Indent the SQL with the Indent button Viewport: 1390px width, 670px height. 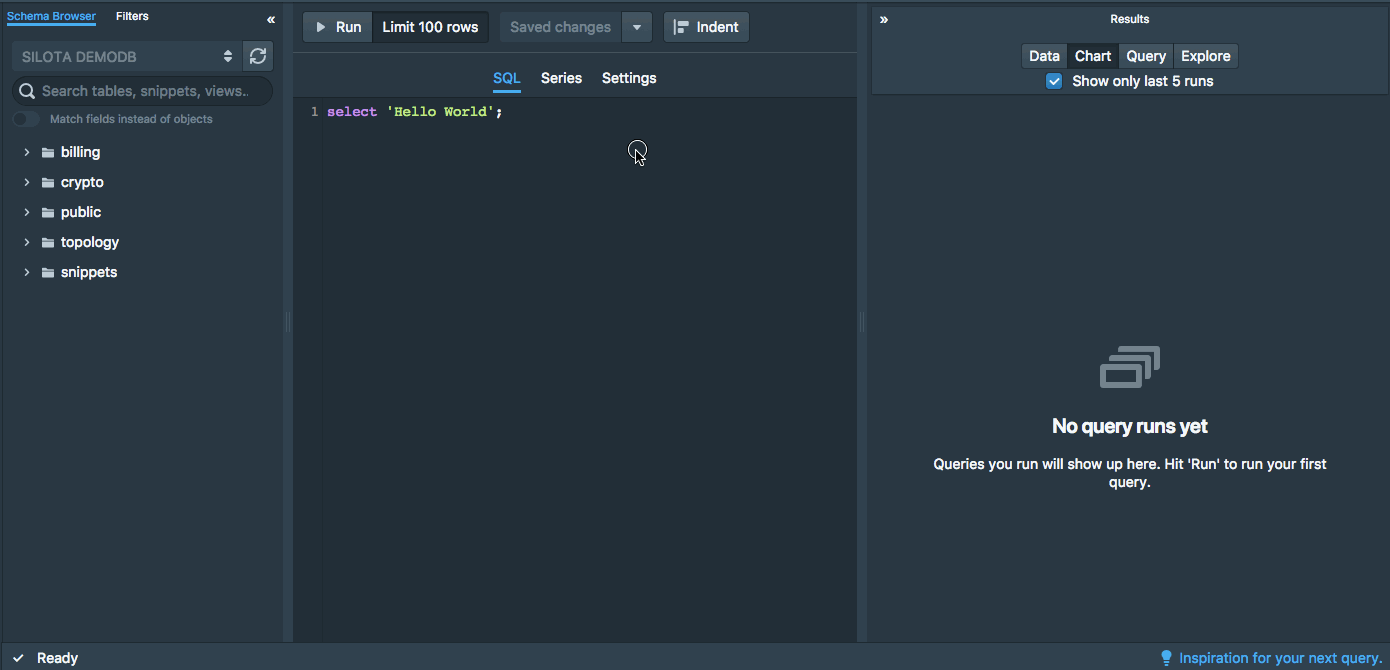click(706, 27)
